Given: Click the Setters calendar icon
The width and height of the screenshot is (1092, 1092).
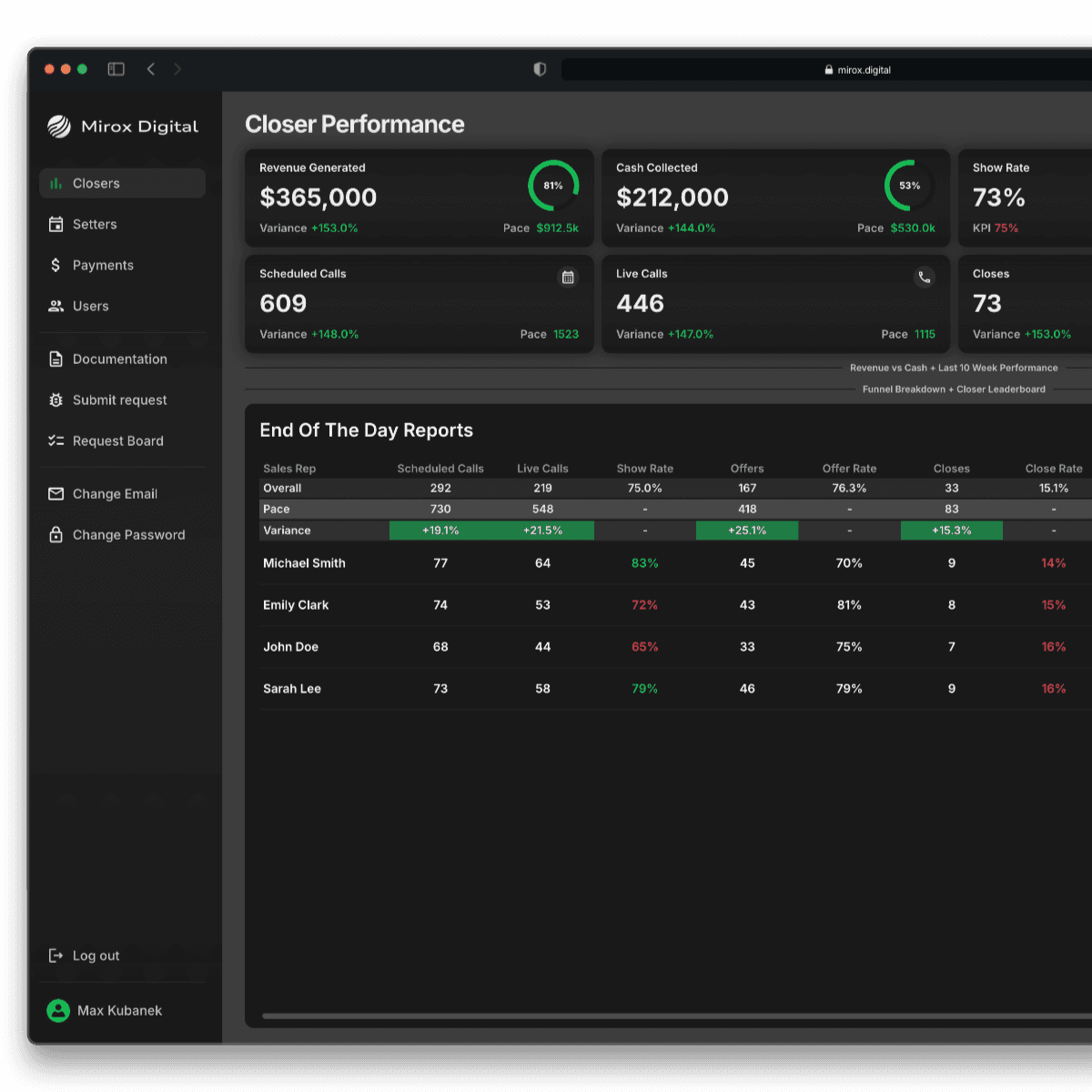Looking at the screenshot, I should 56,225.
